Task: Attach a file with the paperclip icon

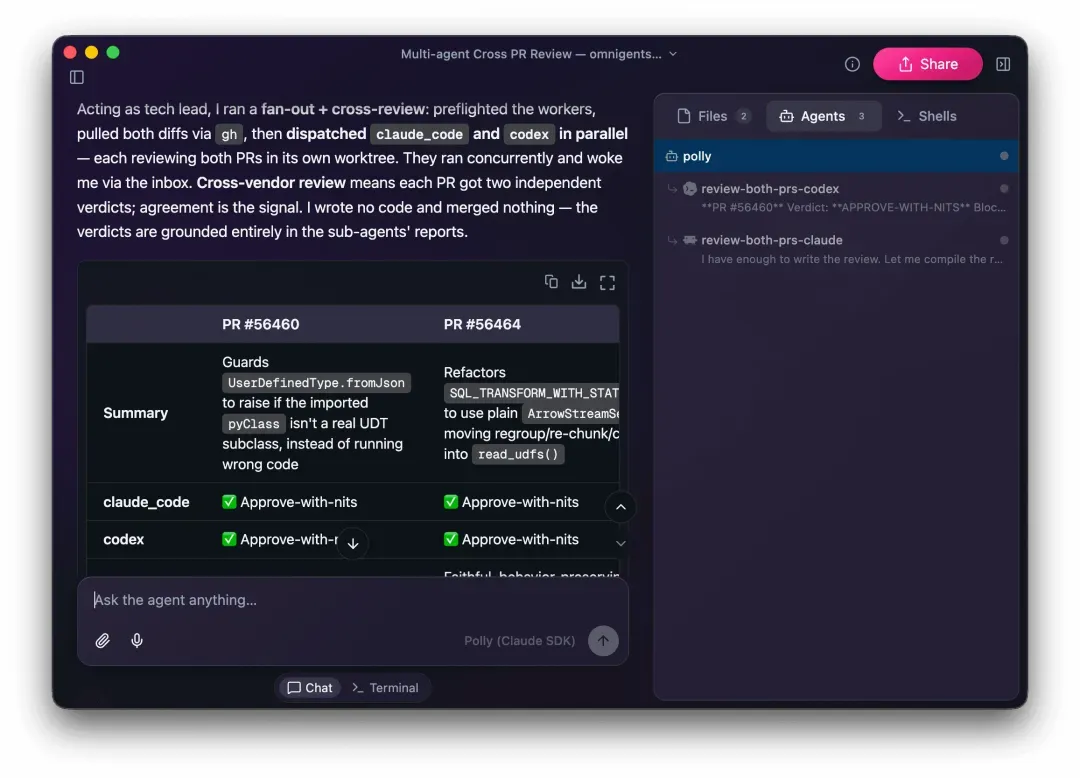Action: 102,641
